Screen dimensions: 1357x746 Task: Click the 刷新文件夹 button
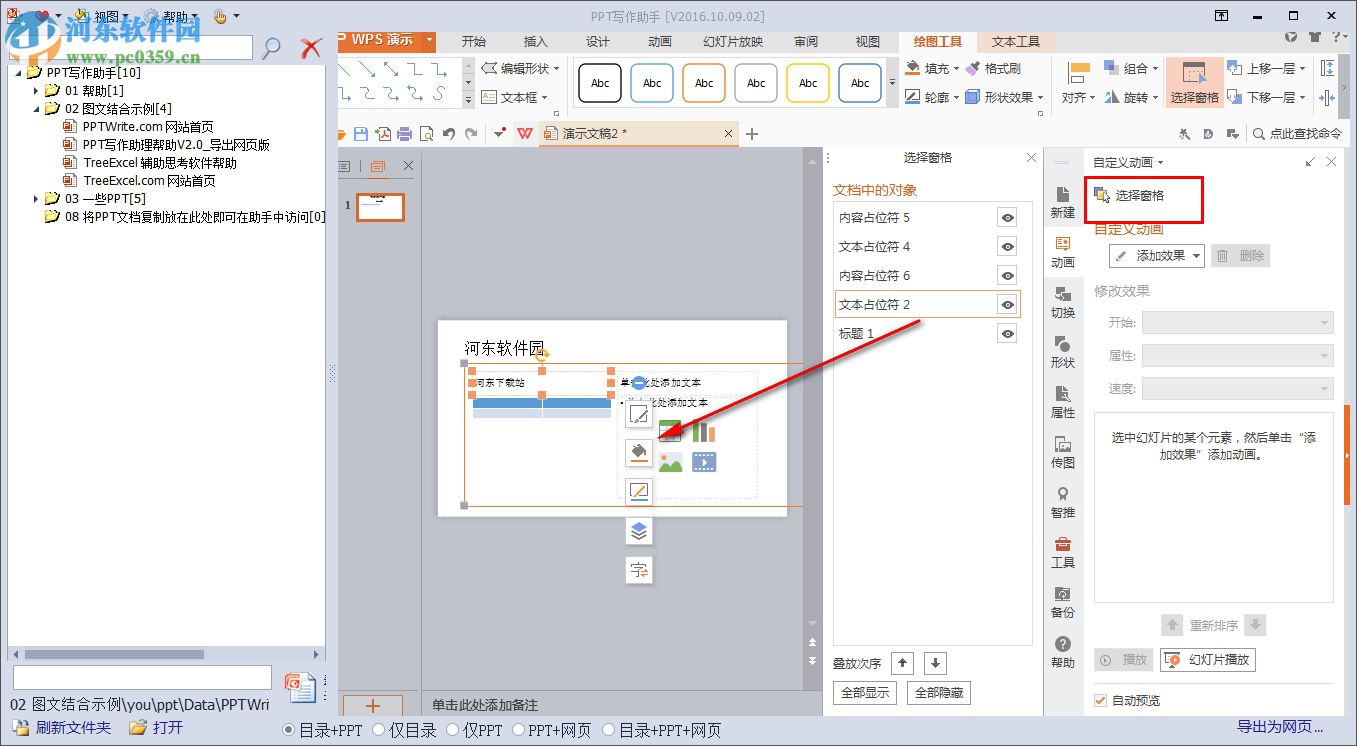coord(62,728)
